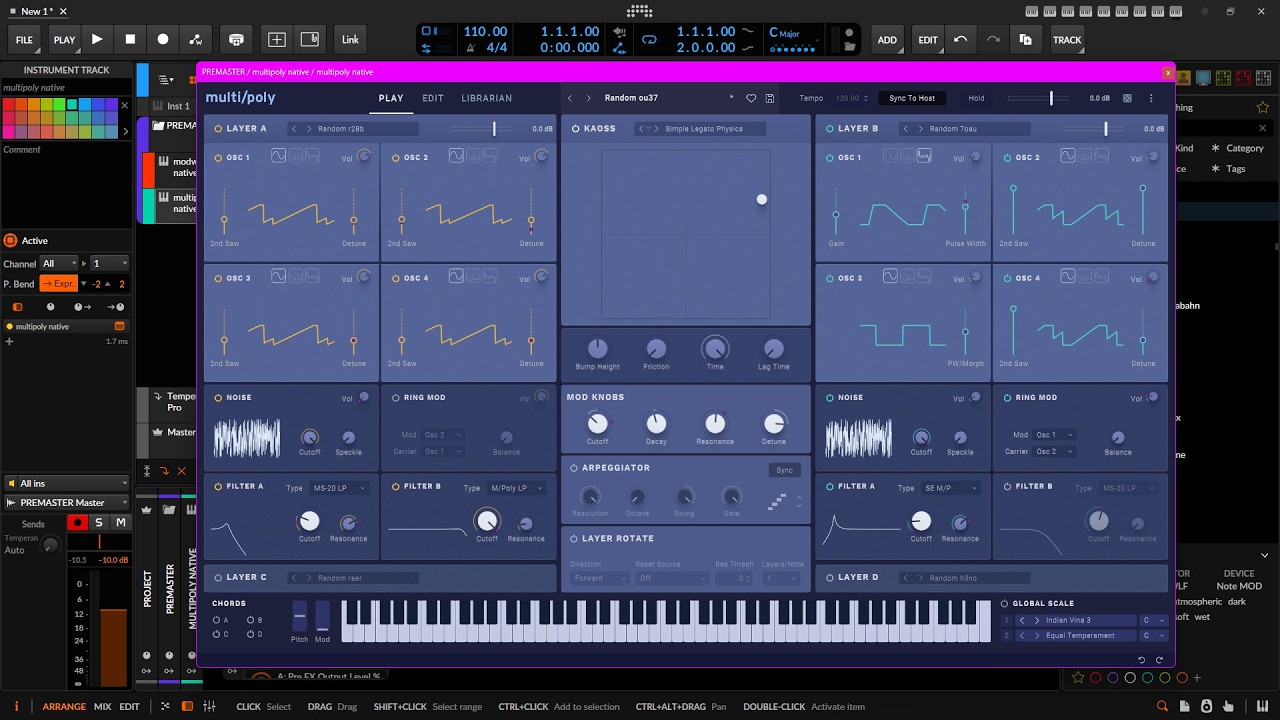Arm the global record button

coord(163,39)
